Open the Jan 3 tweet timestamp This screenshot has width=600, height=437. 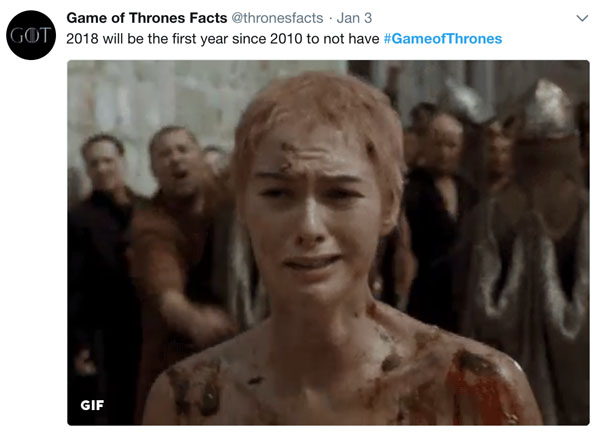click(x=354, y=18)
